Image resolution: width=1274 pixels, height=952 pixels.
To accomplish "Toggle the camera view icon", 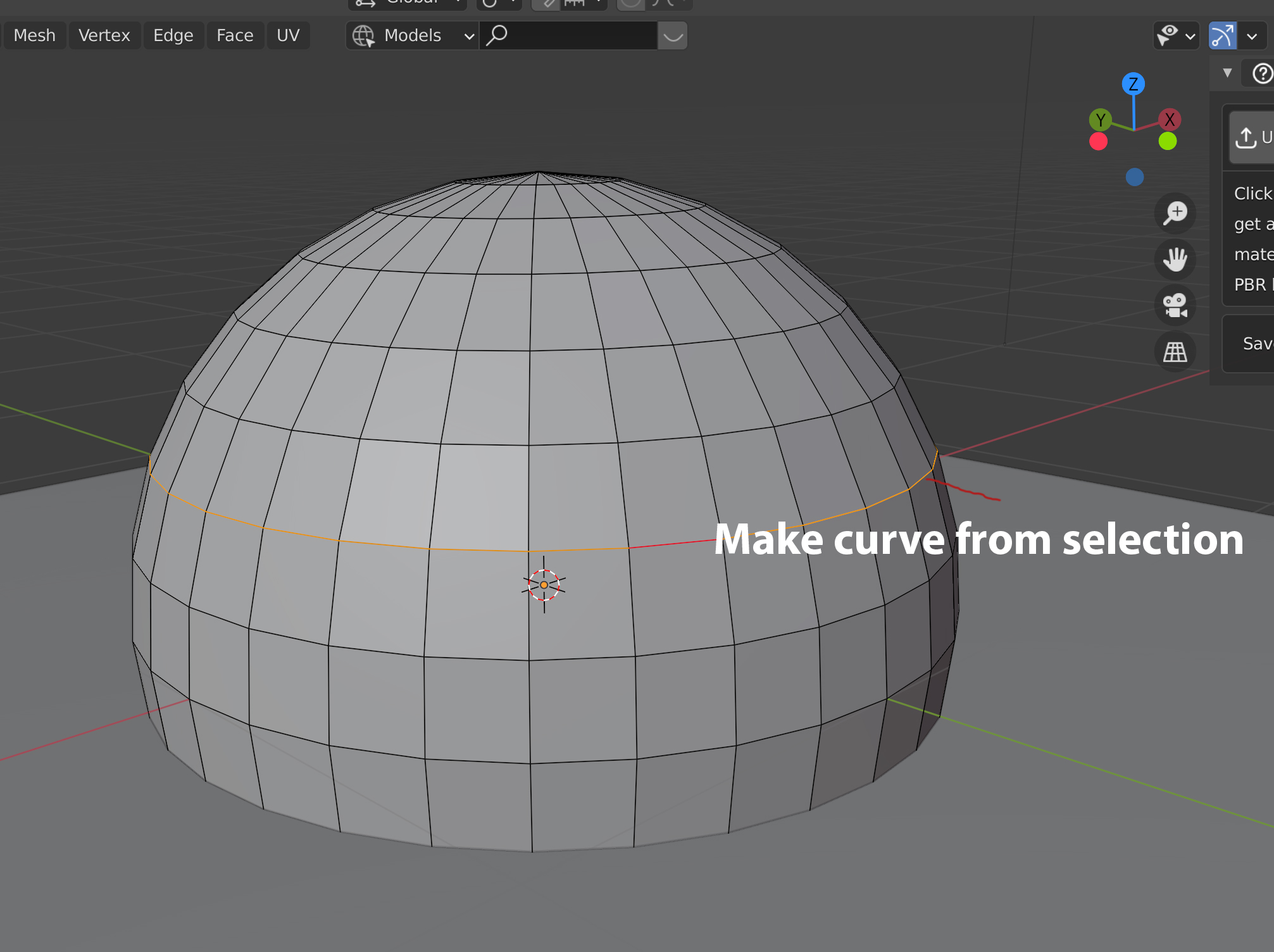I will [x=1175, y=306].
